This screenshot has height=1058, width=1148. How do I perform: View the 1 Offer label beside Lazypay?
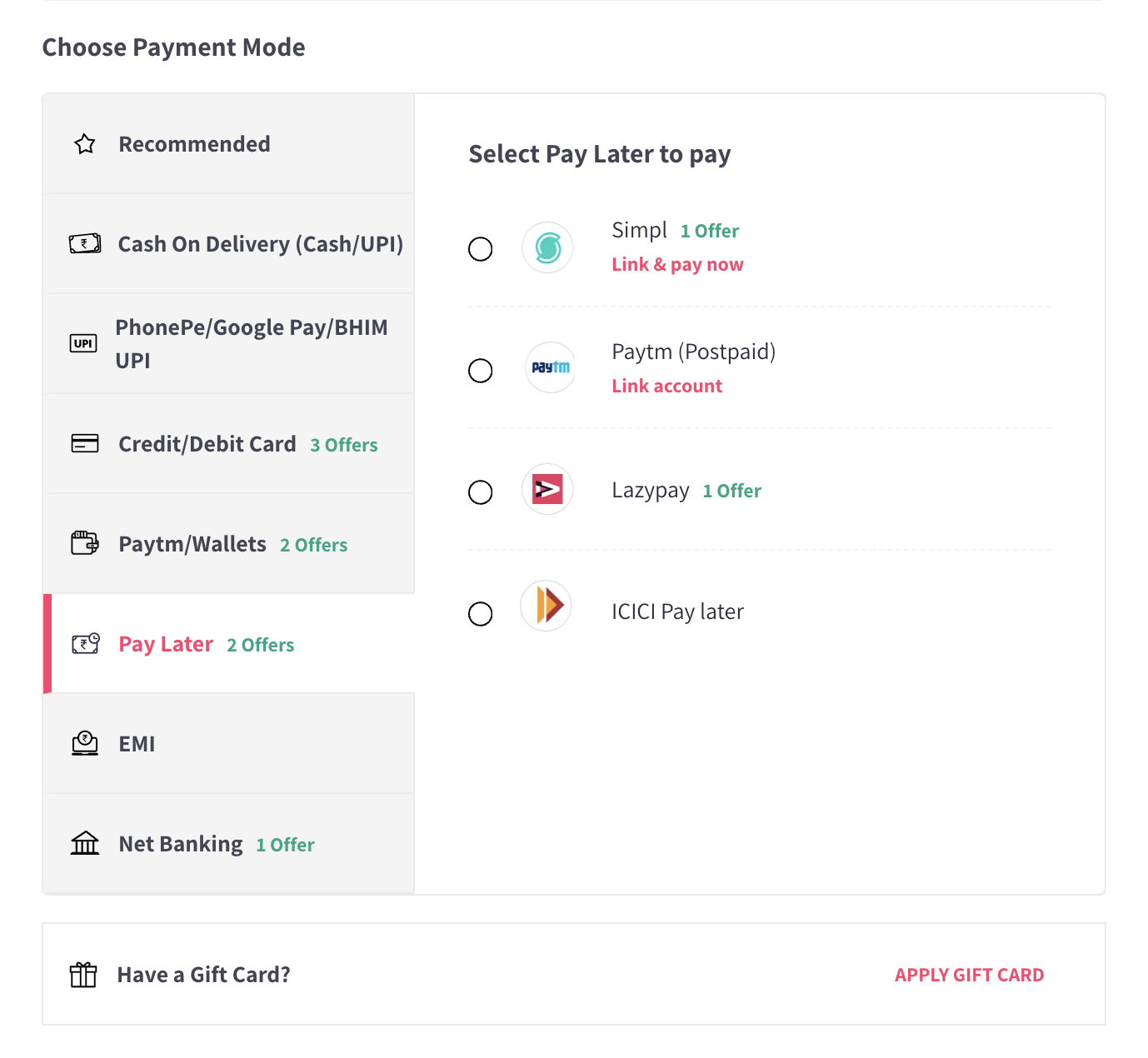coord(731,490)
